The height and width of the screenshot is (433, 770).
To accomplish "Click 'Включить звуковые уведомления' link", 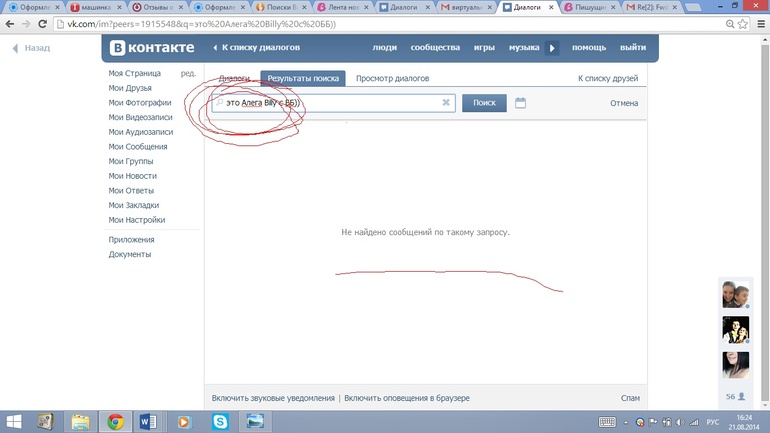I will click(273, 398).
